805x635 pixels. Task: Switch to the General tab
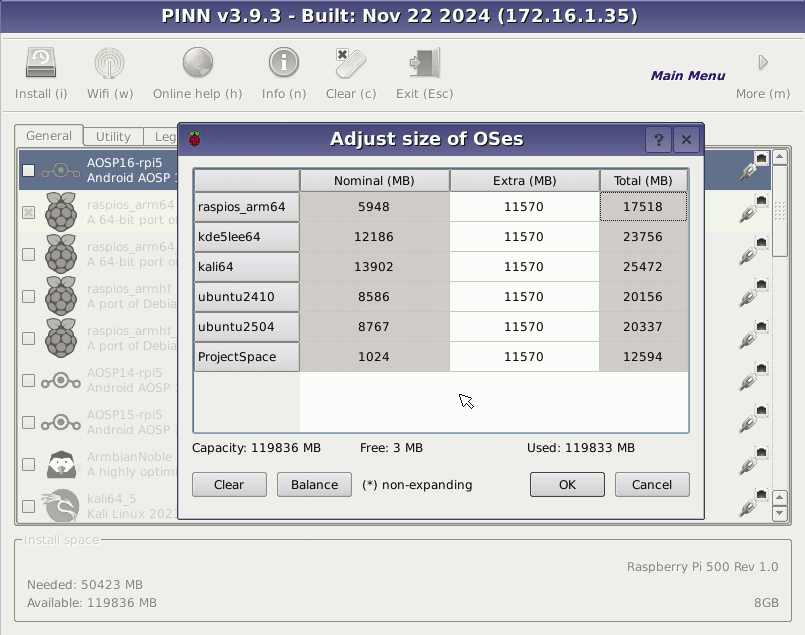point(49,136)
